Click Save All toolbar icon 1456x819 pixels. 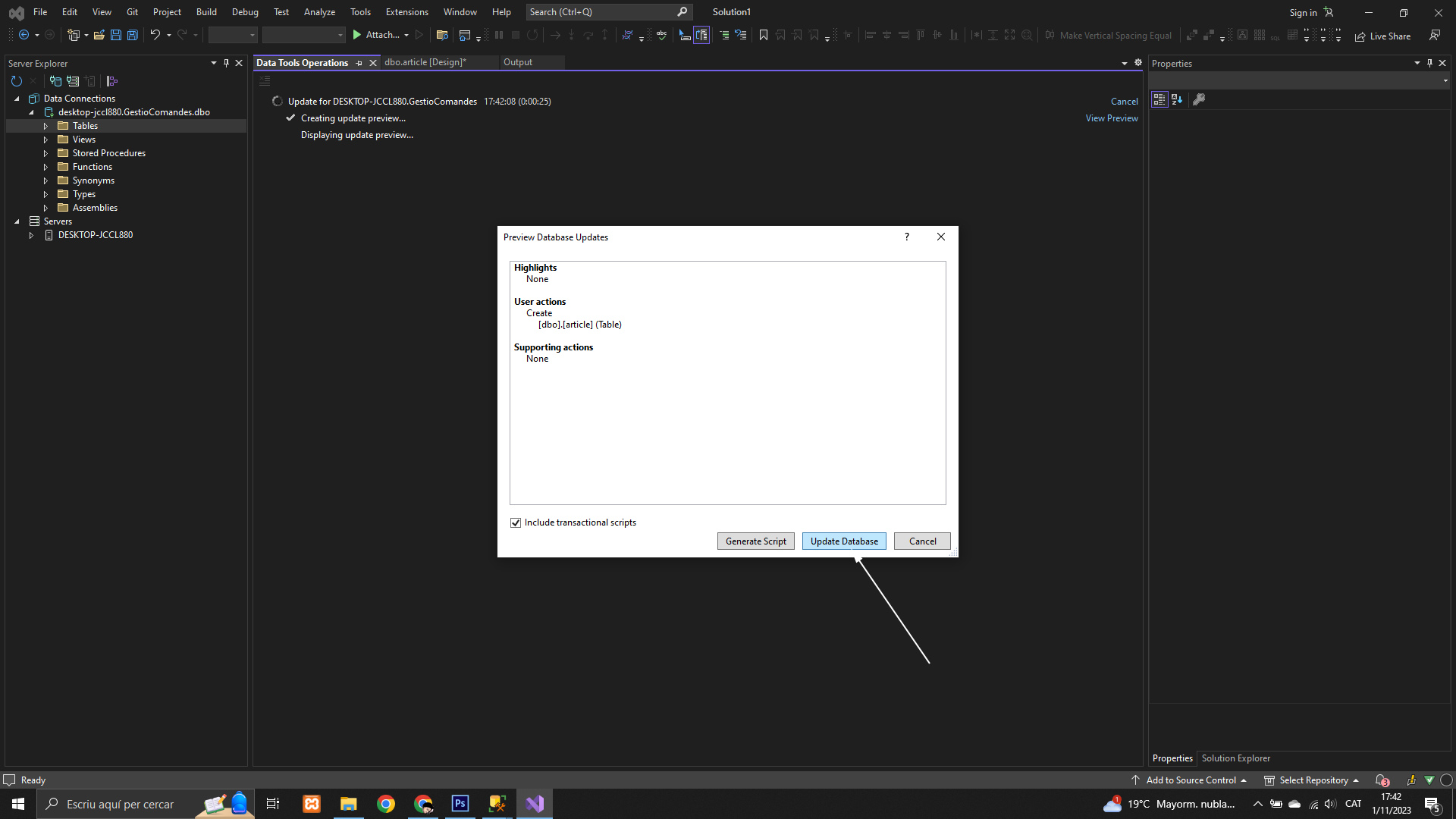click(x=133, y=35)
